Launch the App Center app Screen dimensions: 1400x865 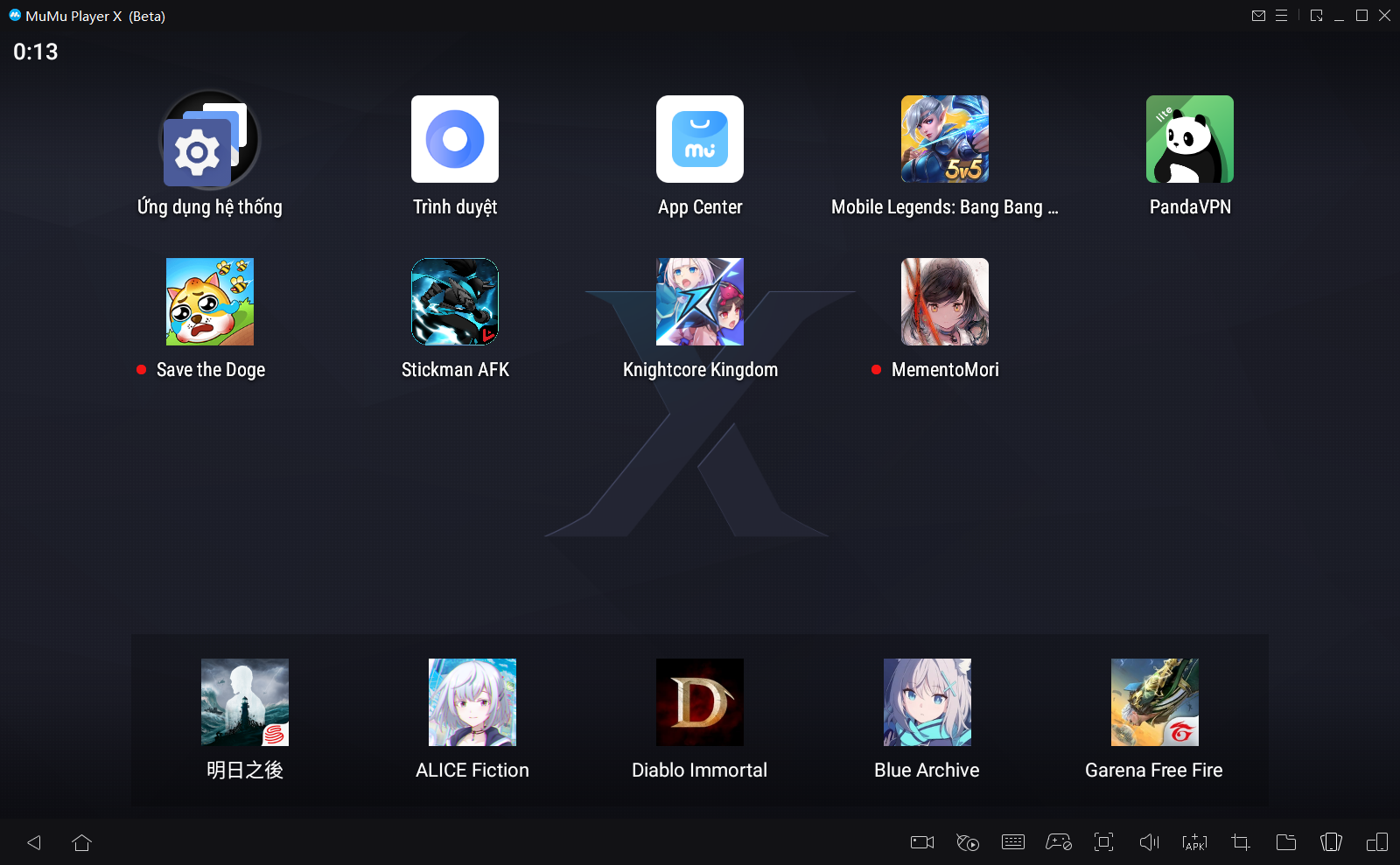click(x=700, y=140)
